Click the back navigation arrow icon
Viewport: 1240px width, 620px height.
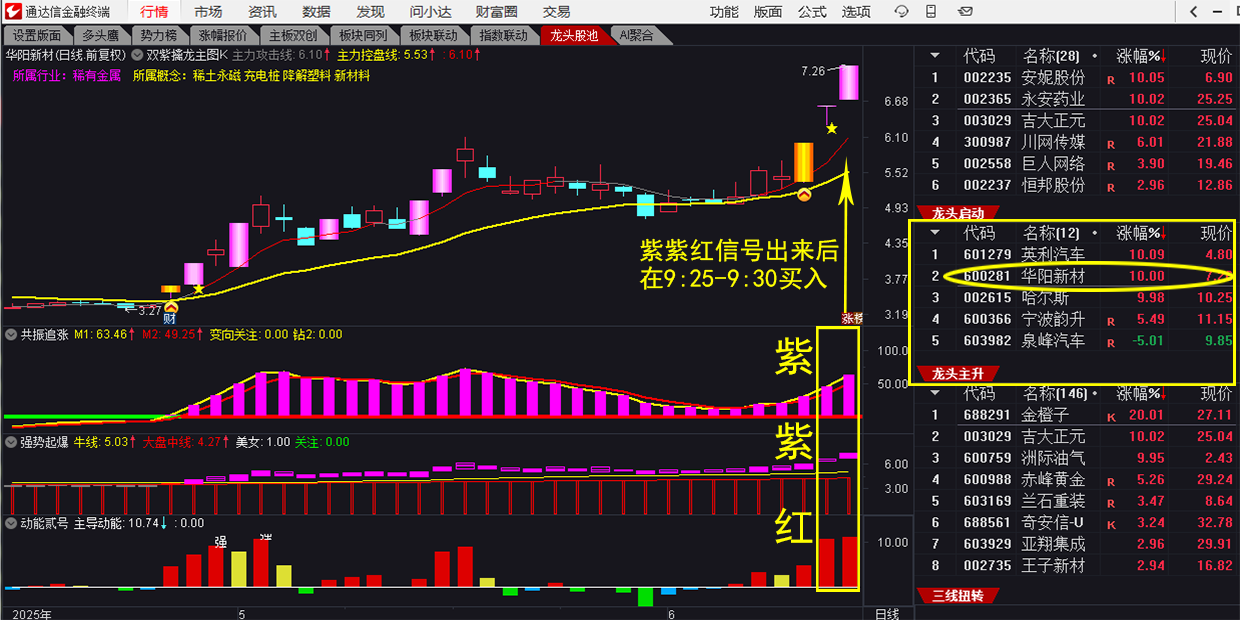coord(1193,11)
